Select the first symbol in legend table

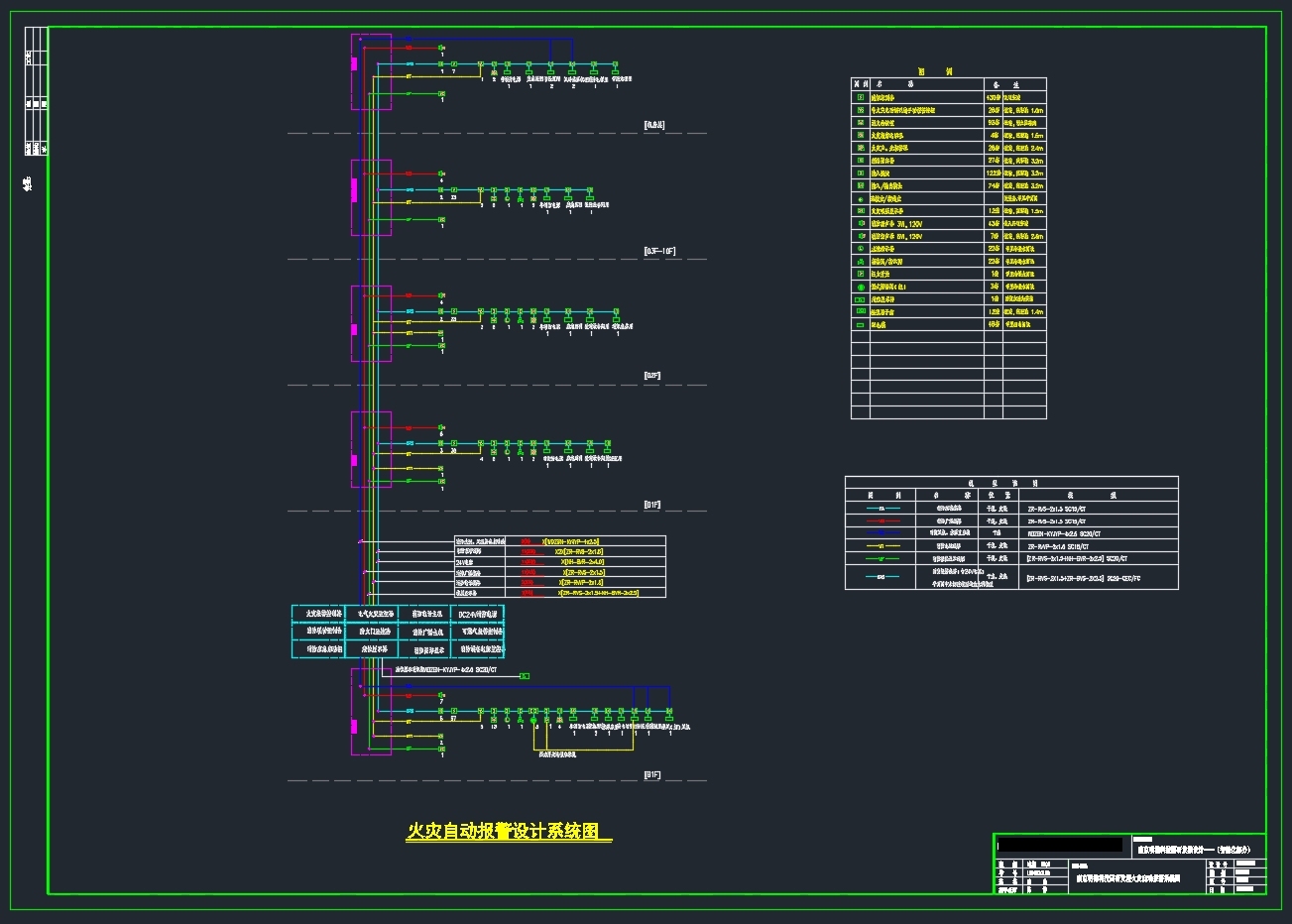(x=860, y=98)
